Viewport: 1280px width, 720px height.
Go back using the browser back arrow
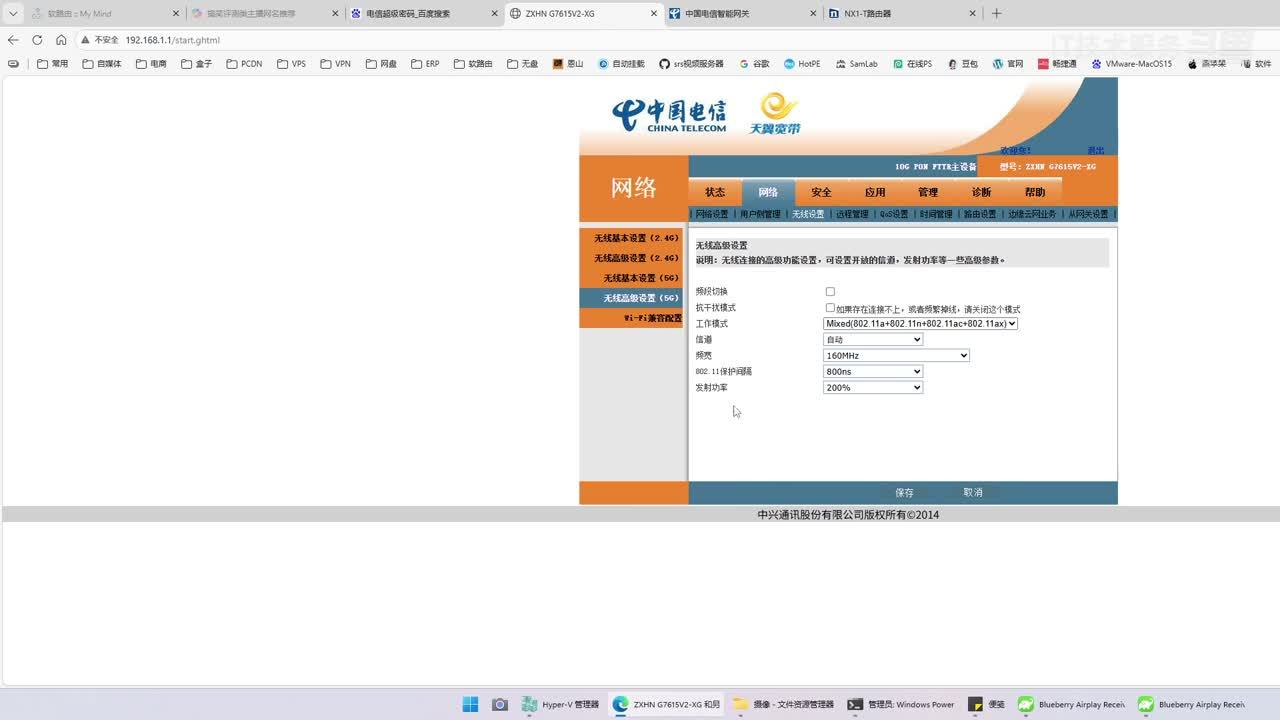13,40
